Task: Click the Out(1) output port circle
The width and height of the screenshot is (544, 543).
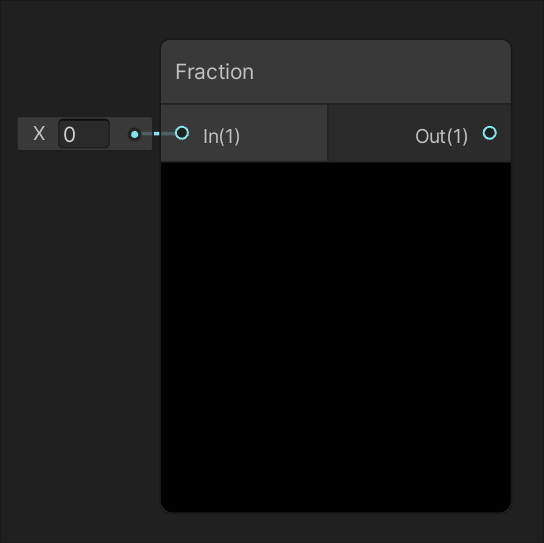Action: click(490, 133)
